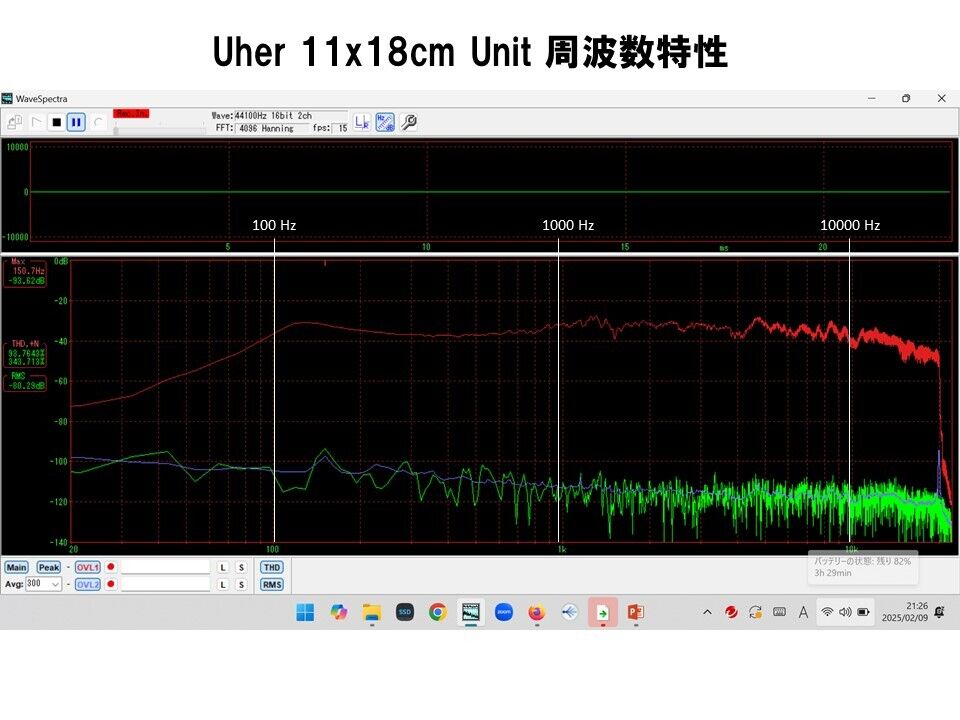This screenshot has height=720, width=960.
Task: Click the IME input mode A indicator
Action: click(x=803, y=612)
